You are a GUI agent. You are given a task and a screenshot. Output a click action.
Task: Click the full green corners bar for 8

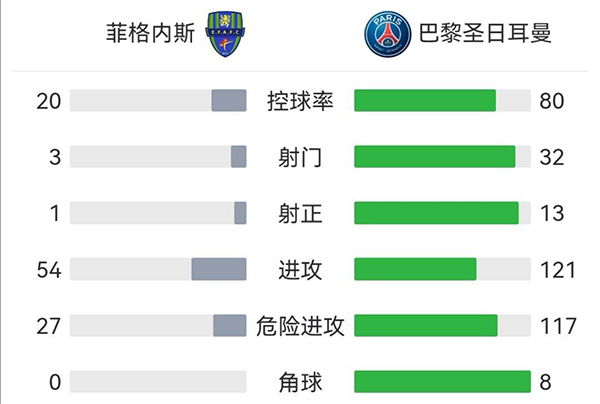(x=442, y=382)
